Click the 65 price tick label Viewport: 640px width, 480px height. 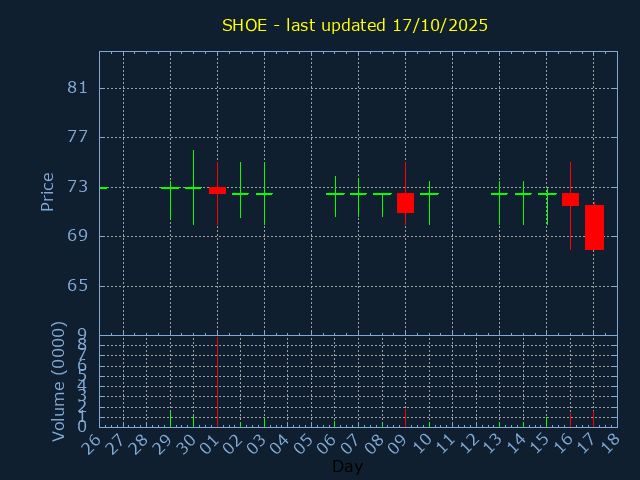78,286
